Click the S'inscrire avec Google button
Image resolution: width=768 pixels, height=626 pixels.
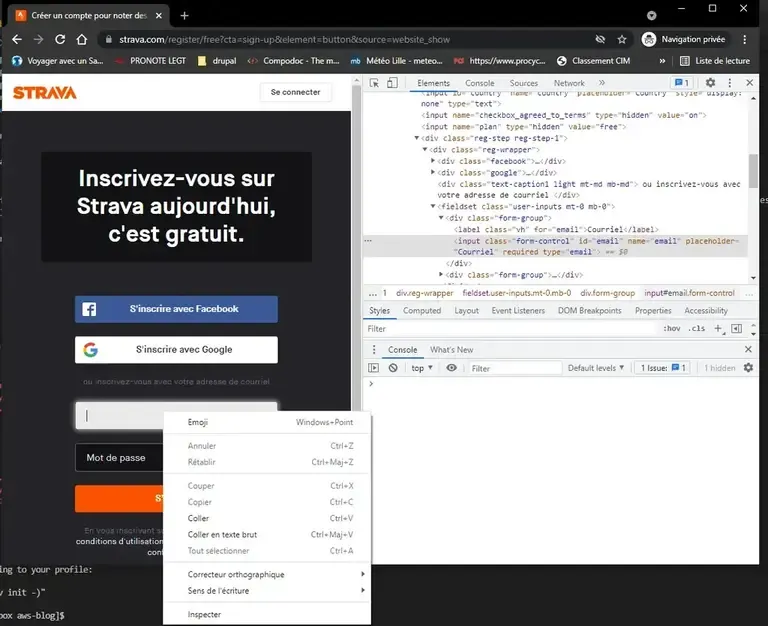pos(176,350)
